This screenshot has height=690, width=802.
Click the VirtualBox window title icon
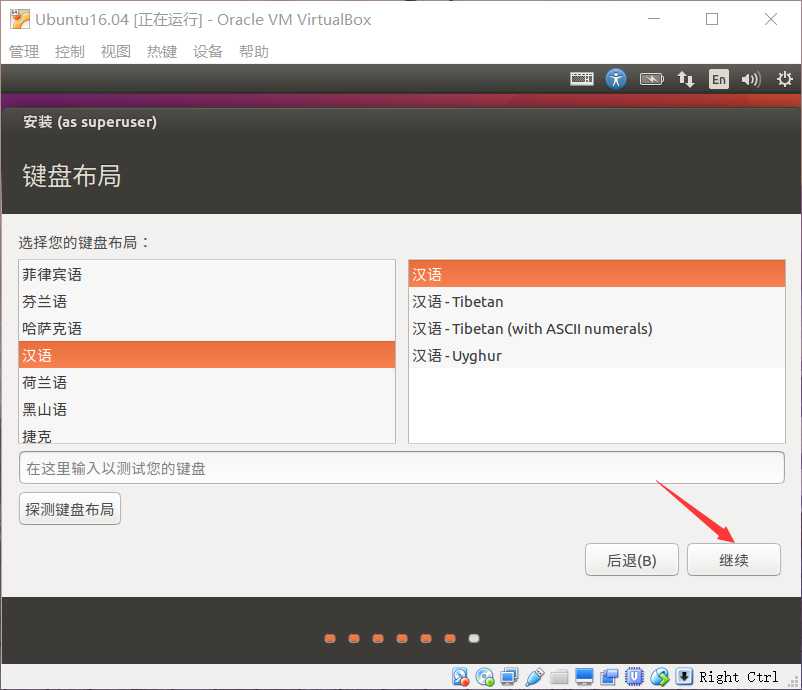tap(20, 19)
